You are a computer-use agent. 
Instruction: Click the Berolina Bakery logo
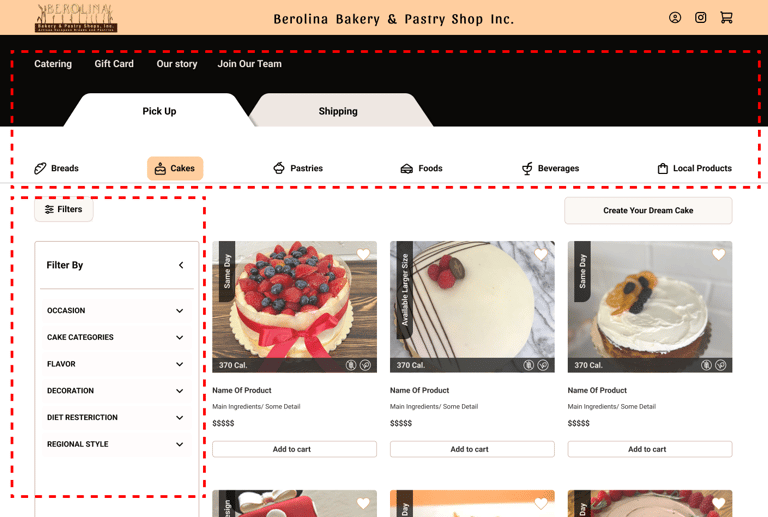tap(76, 18)
